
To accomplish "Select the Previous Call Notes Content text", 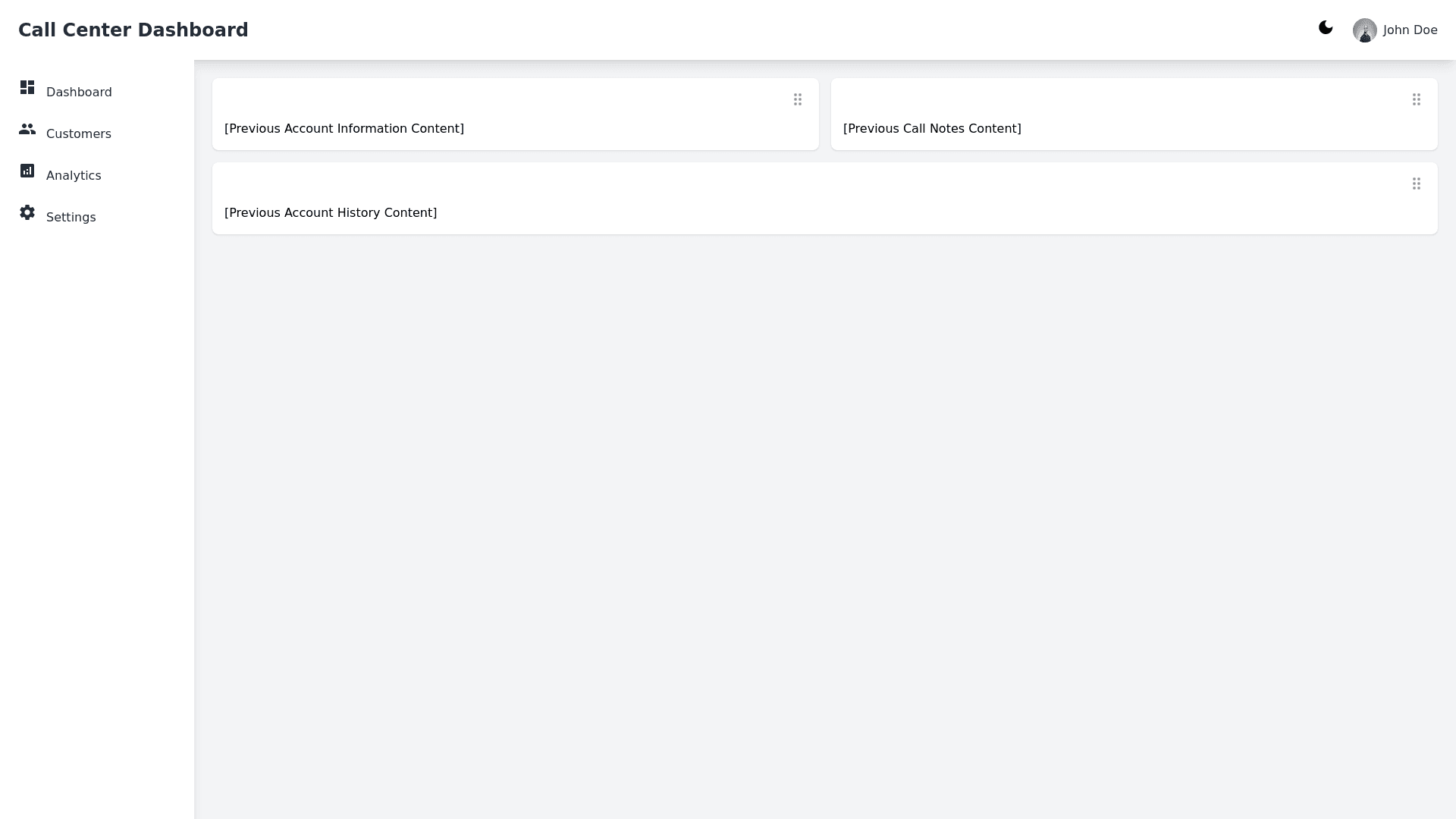I will pyautogui.click(x=932, y=129).
